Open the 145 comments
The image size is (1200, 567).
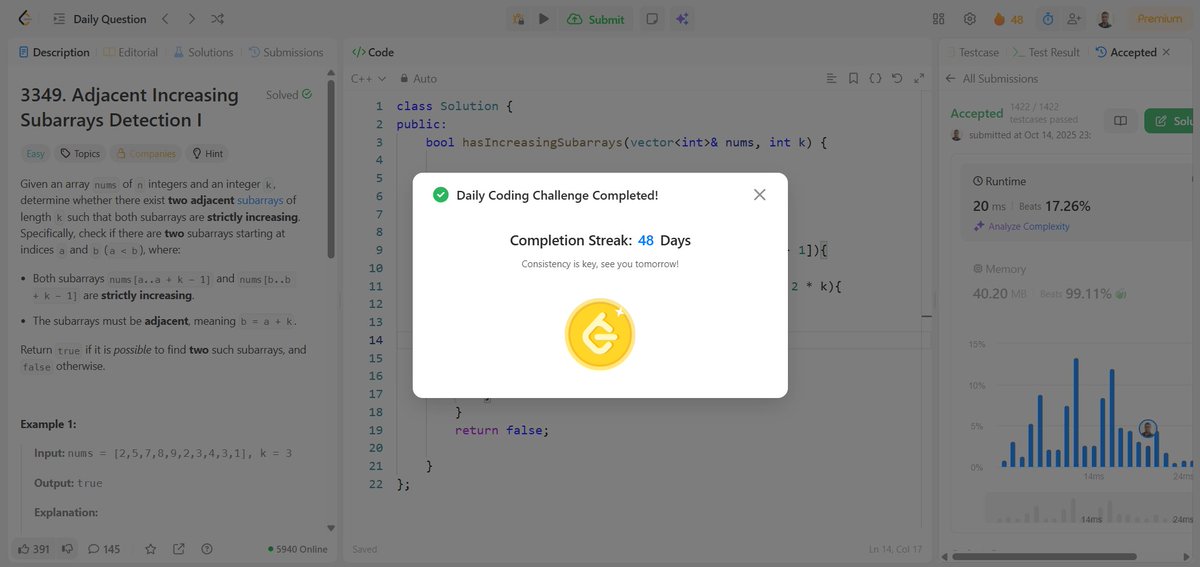pyautogui.click(x=104, y=549)
